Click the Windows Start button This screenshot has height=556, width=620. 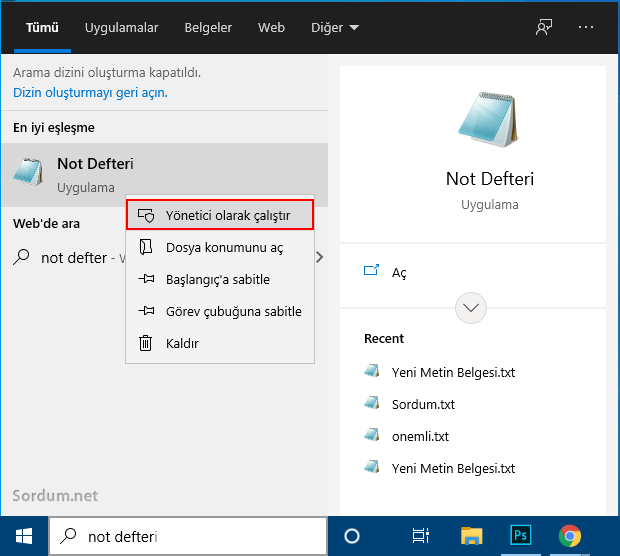pyautogui.click(x=24, y=536)
